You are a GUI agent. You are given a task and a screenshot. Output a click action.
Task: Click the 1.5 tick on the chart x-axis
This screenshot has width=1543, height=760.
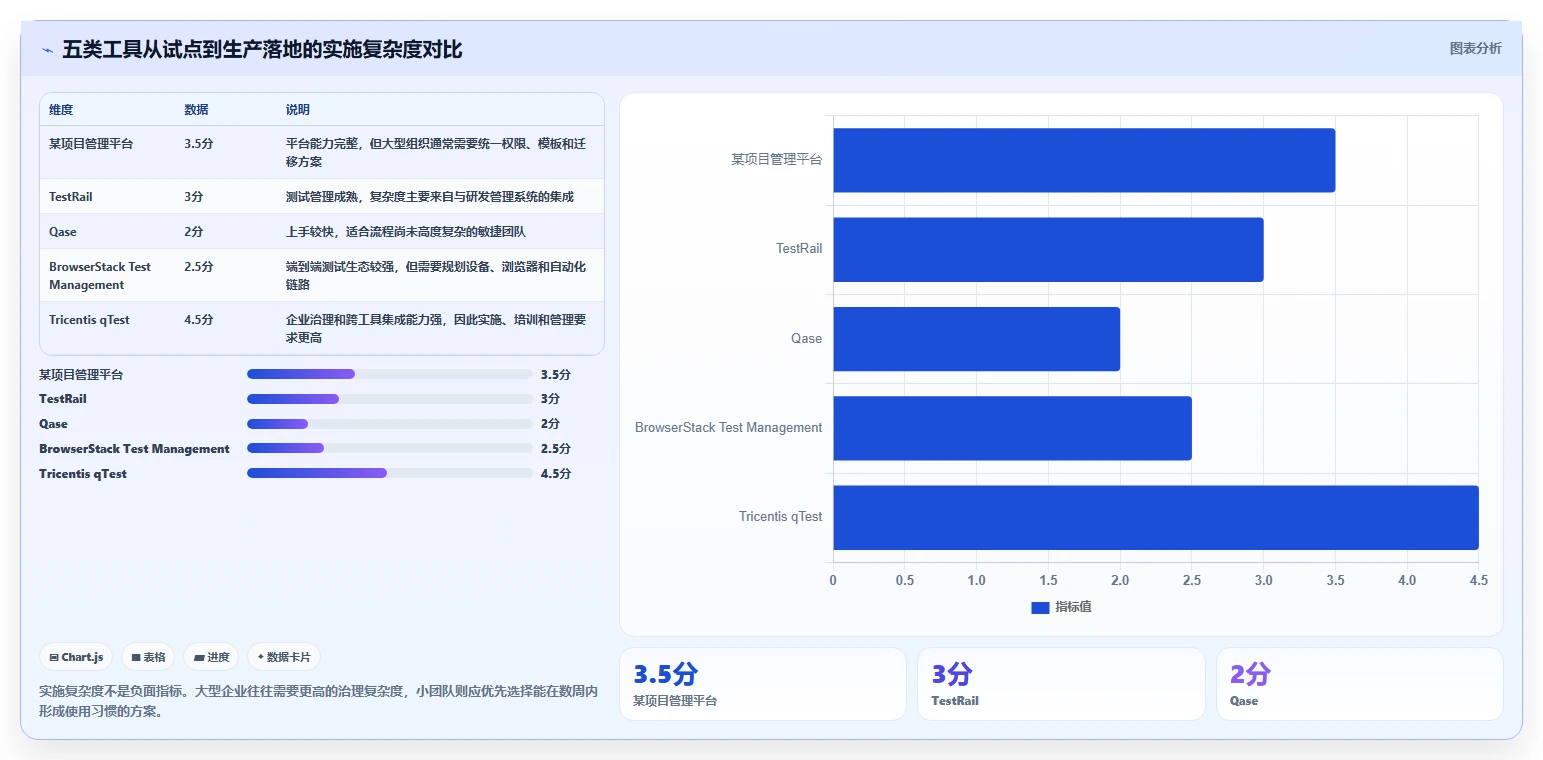[1048, 580]
